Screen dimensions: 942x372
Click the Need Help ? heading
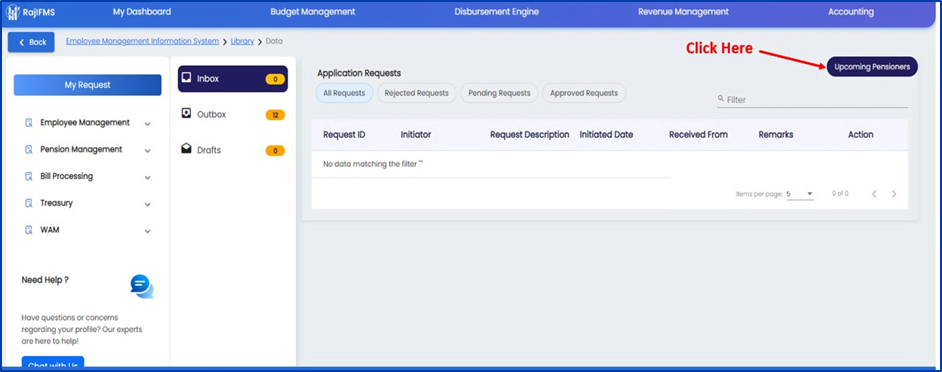coord(45,280)
